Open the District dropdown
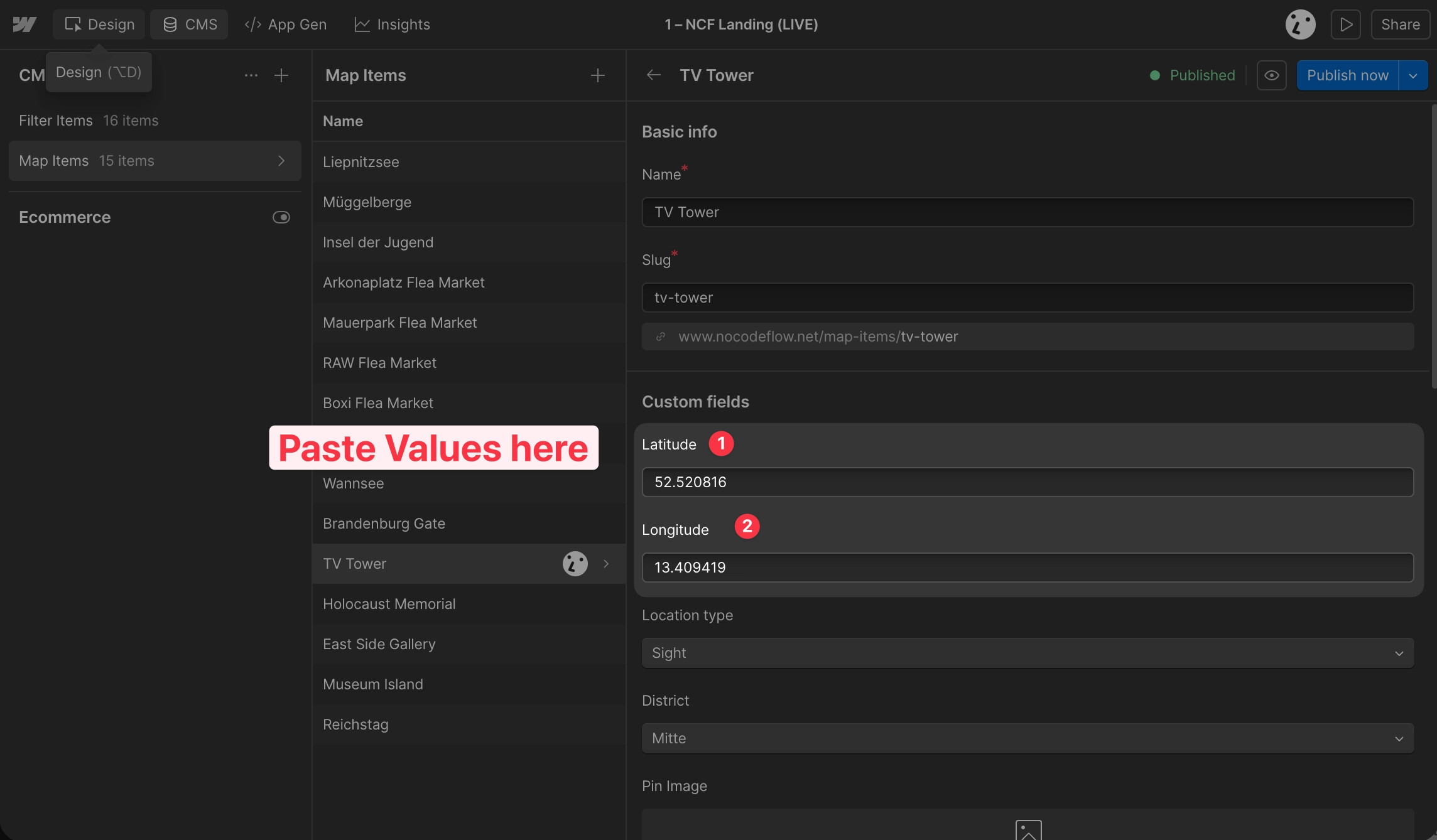This screenshot has width=1437, height=840. coord(1028,738)
